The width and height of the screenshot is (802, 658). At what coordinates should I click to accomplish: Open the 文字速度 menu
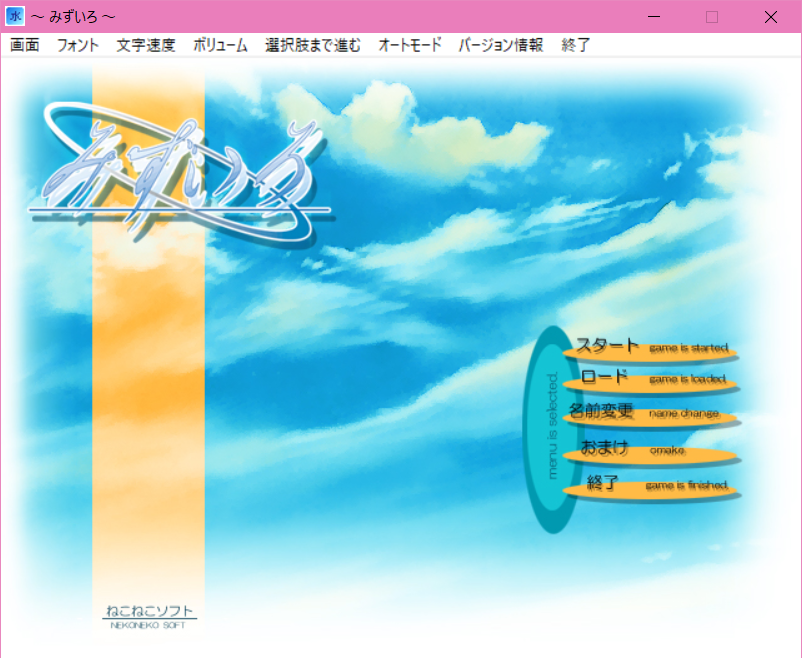click(146, 46)
